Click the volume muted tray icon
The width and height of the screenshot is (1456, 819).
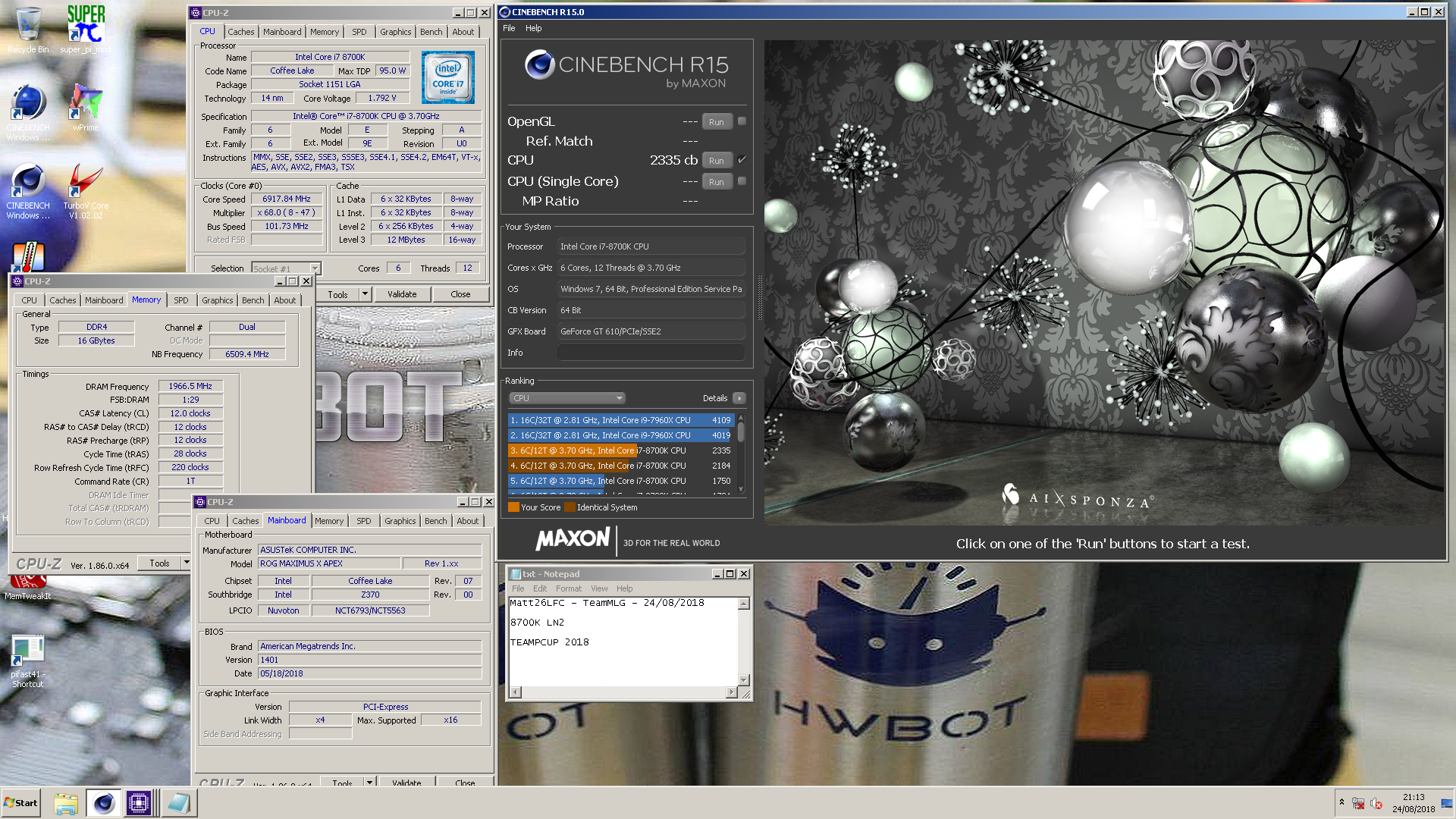coord(1376,804)
